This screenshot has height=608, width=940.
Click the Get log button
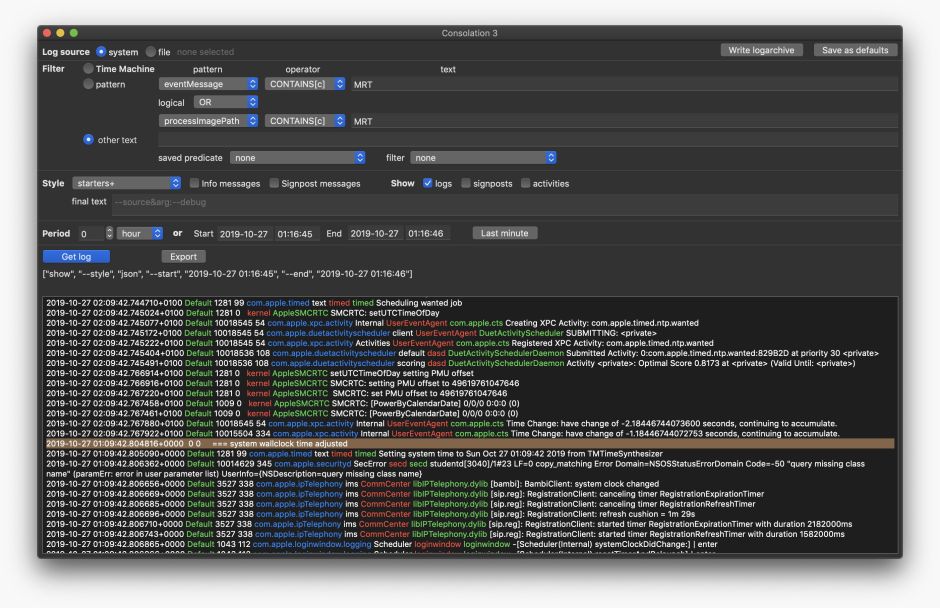tap(76, 257)
